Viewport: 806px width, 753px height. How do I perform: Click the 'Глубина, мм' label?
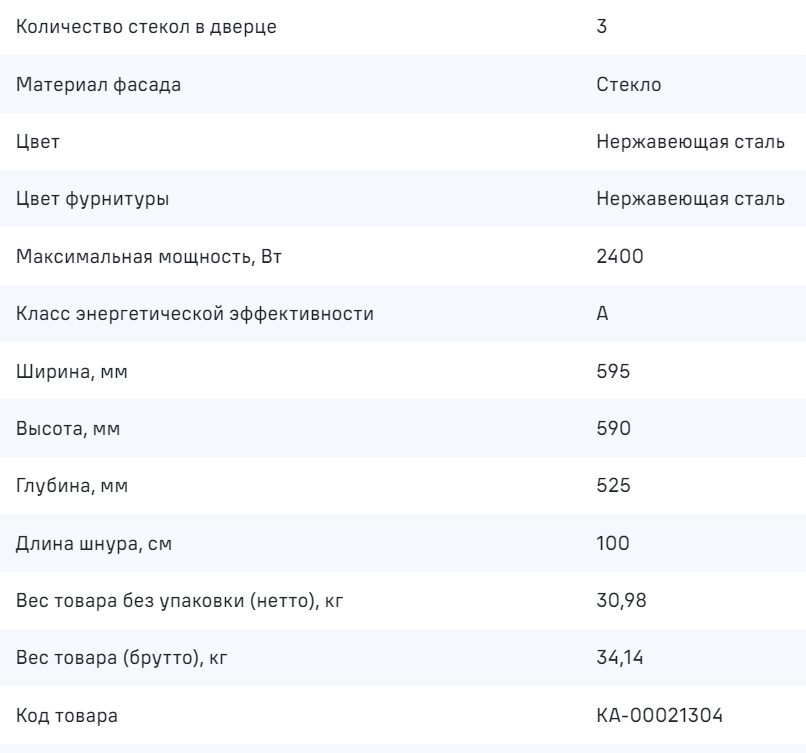(73, 488)
